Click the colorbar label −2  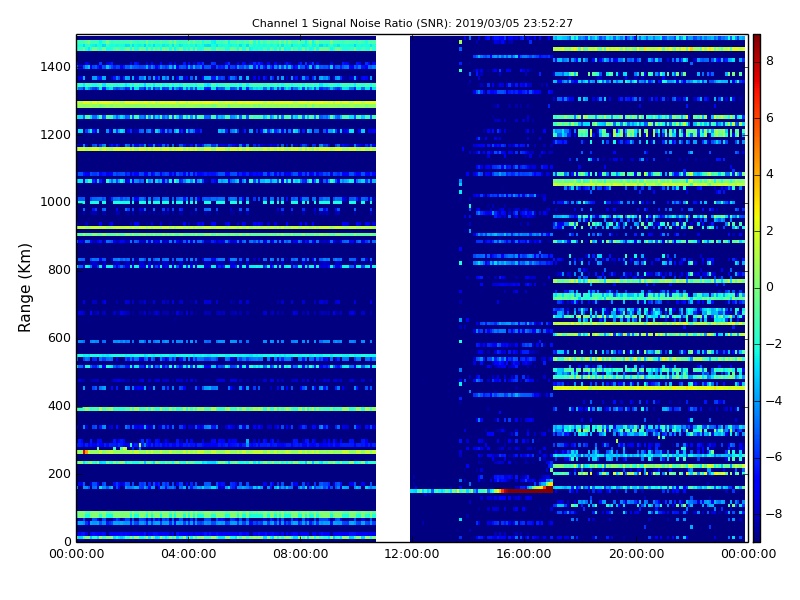(773, 344)
